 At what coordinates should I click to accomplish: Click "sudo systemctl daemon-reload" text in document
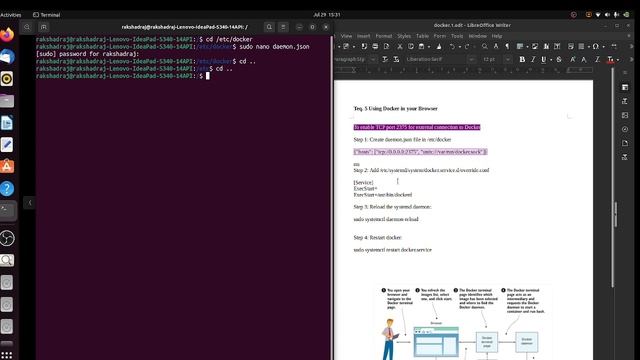(x=386, y=219)
